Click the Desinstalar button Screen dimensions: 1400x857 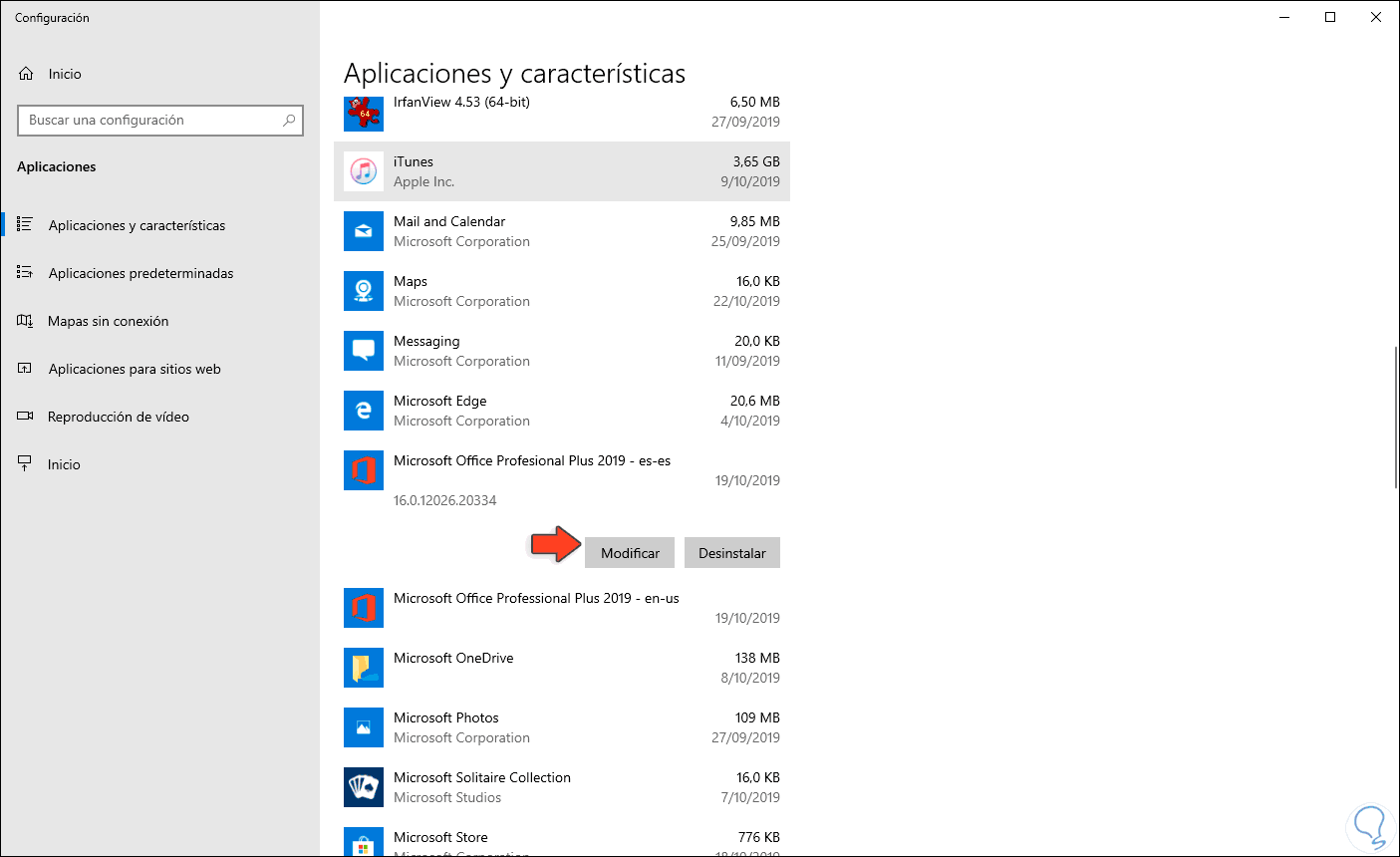732,553
